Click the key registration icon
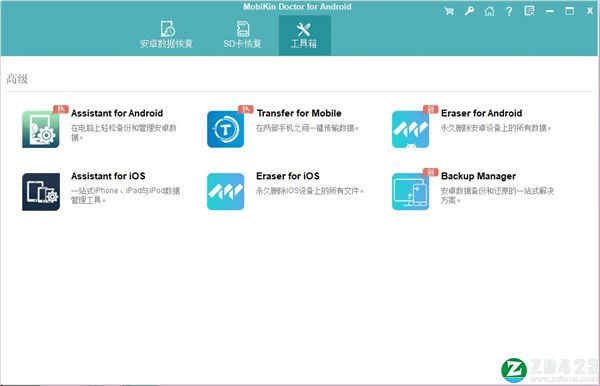The image size is (600, 386). [470, 11]
